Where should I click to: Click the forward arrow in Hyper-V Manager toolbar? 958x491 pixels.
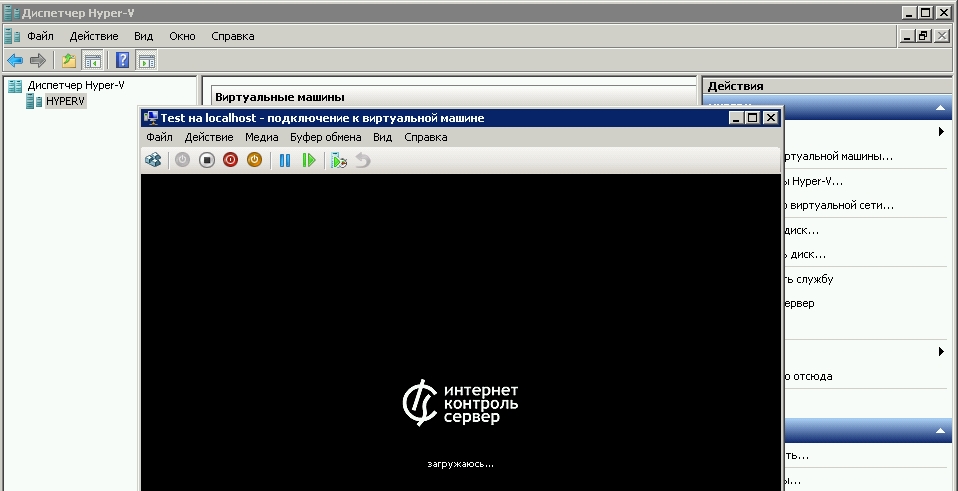38,60
